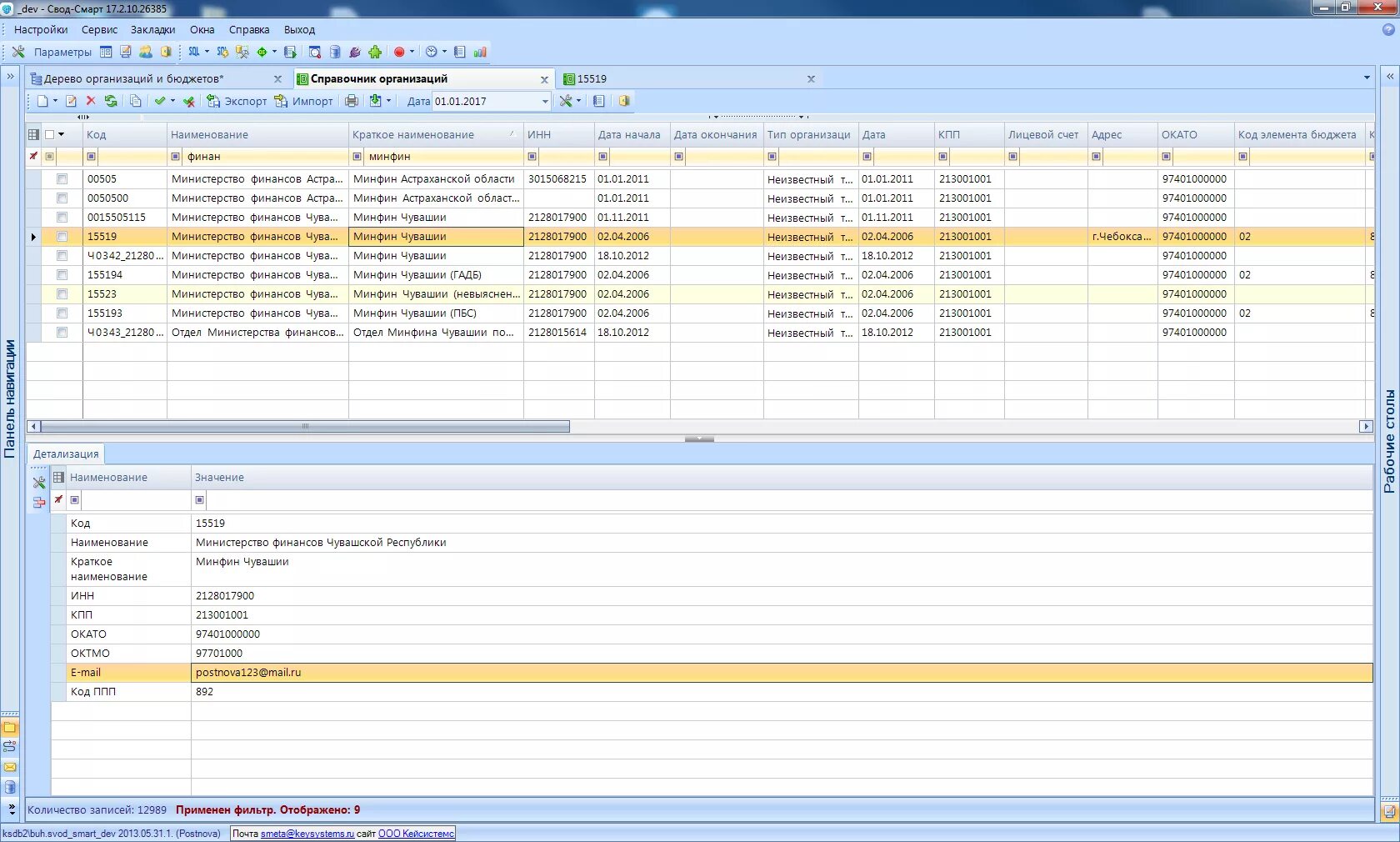Tick the checkbox for row 15519
The width and height of the screenshot is (1400, 842).
(x=62, y=236)
